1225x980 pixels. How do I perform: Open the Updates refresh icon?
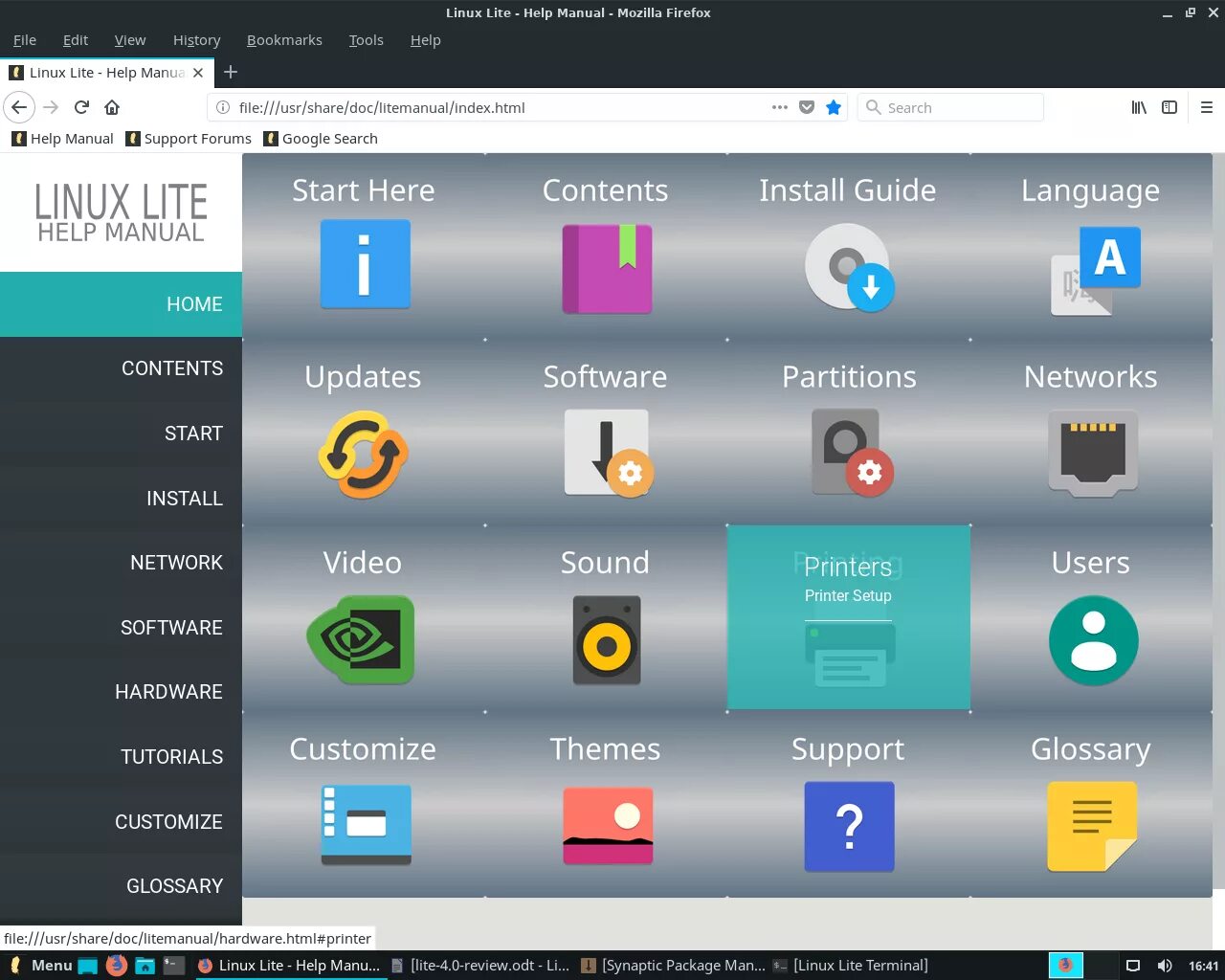coord(364,454)
